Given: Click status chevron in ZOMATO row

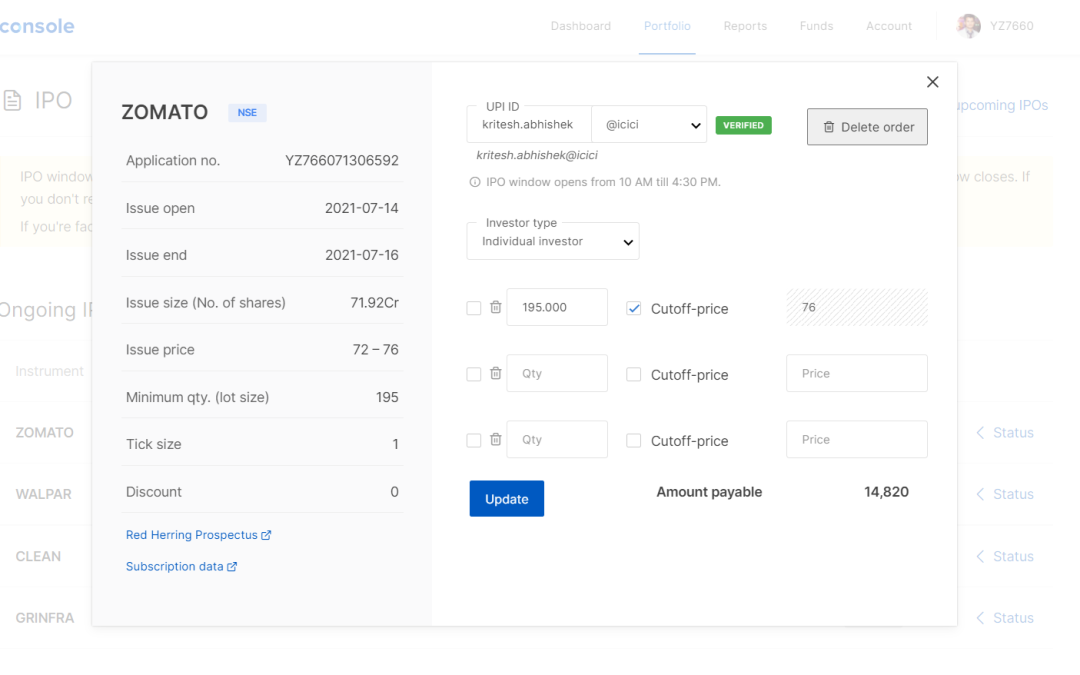Looking at the screenshot, I should pos(980,433).
